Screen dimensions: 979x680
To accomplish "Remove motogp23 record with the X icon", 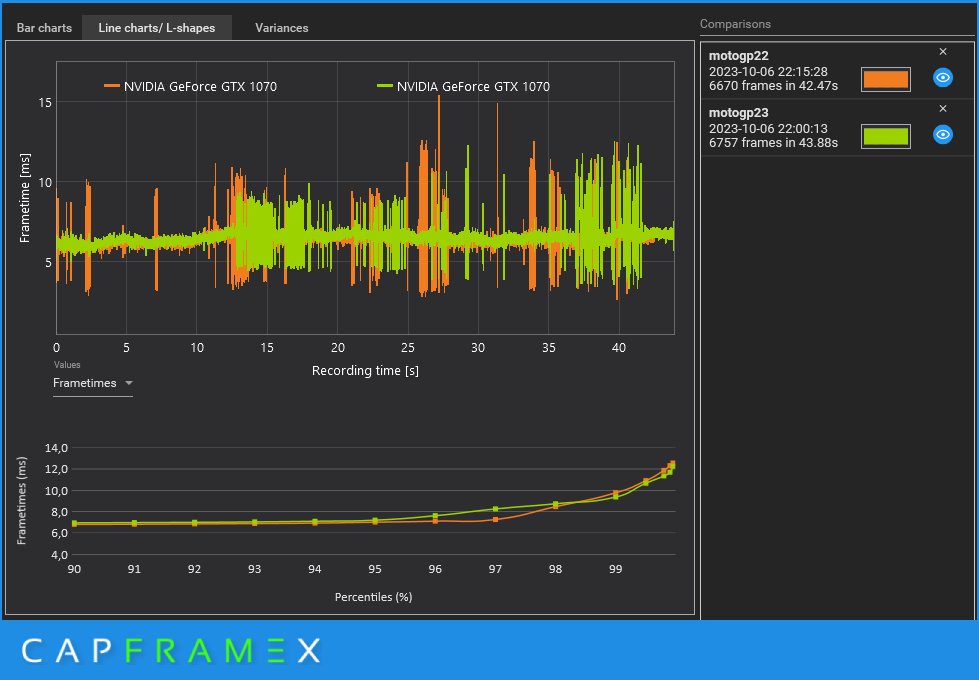I will point(943,109).
